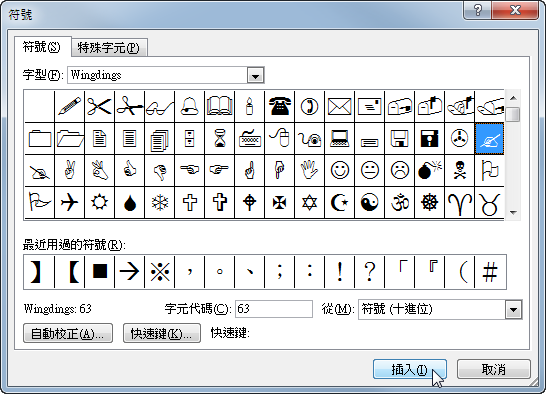The height and width of the screenshot is (394, 546).
Task: Pick the water droplet symbol
Action: pyautogui.click(x=130, y=202)
